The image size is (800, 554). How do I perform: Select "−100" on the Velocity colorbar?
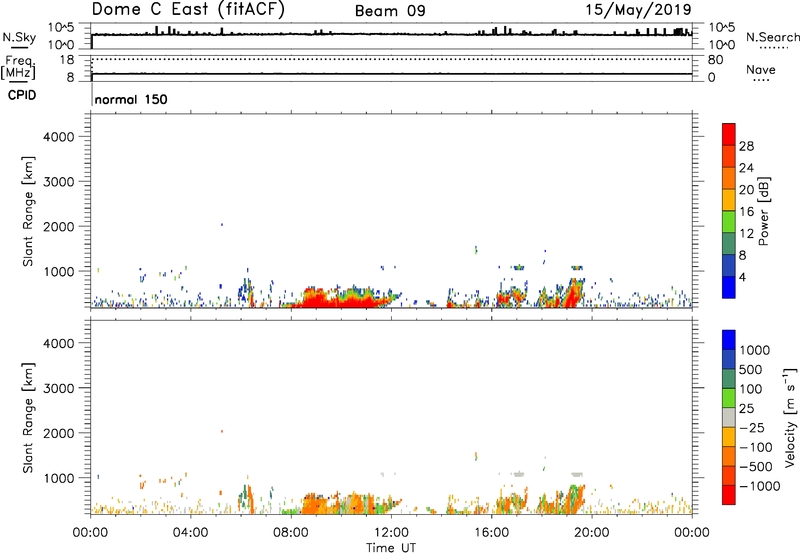(x=756, y=447)
